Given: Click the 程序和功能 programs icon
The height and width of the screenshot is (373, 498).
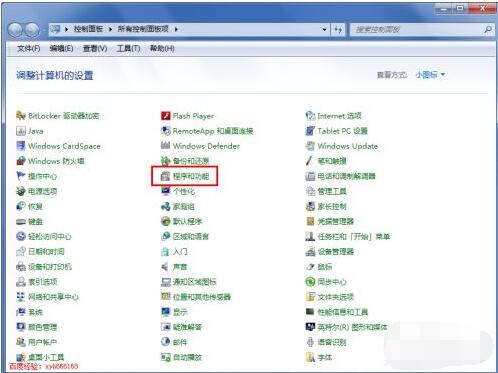Looking at the screenshot, I should [166, 176].
